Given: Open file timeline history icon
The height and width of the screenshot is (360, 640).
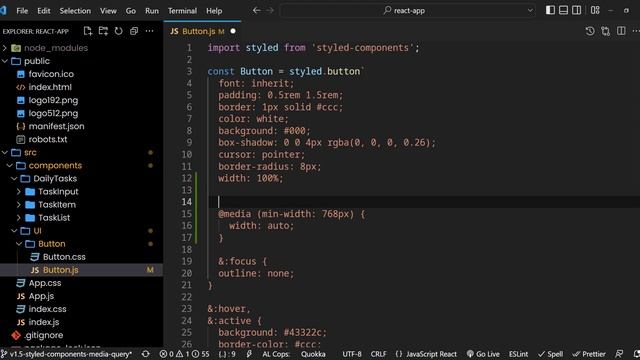Looking at the screenshot, I should 590,31.
